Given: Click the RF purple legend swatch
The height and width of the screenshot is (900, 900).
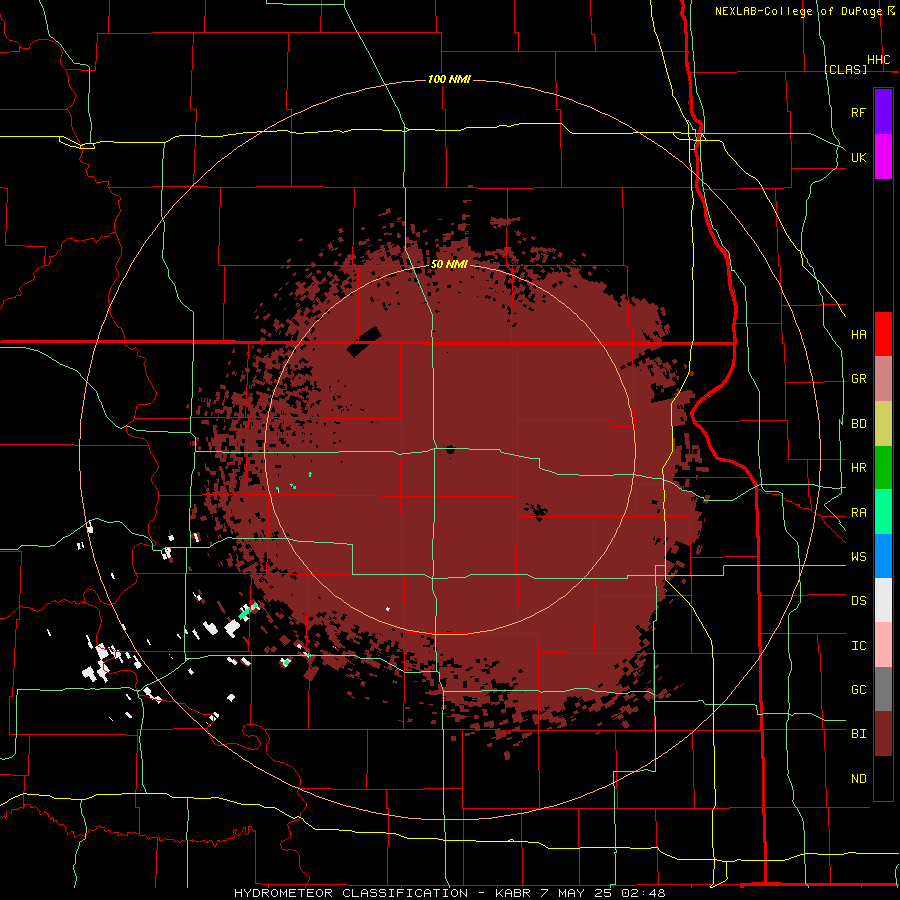Looking at the screenshot, I should (x=883, y=112).
